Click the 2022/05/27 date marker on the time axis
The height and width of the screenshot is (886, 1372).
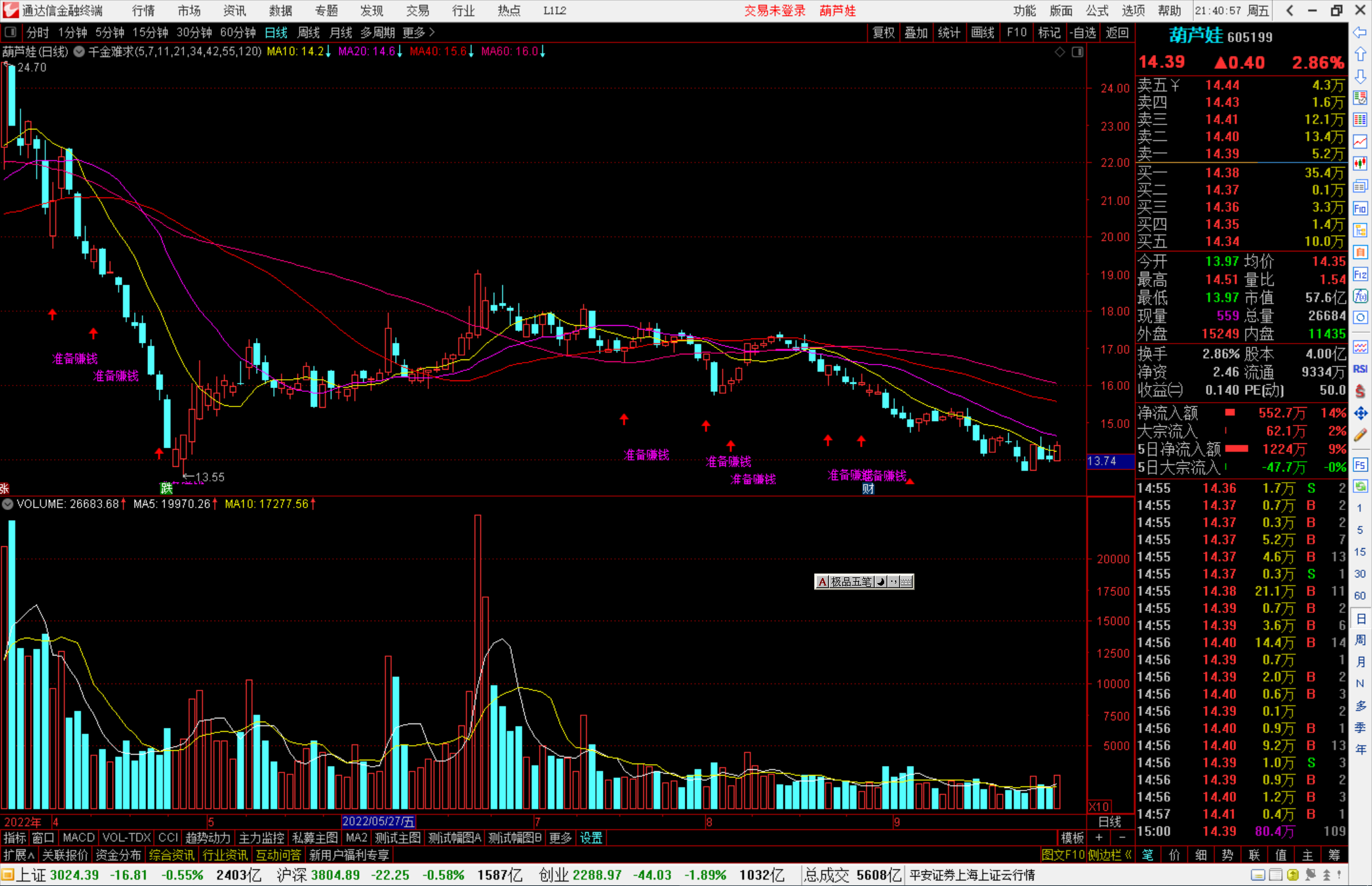click(x=379, y=822)
